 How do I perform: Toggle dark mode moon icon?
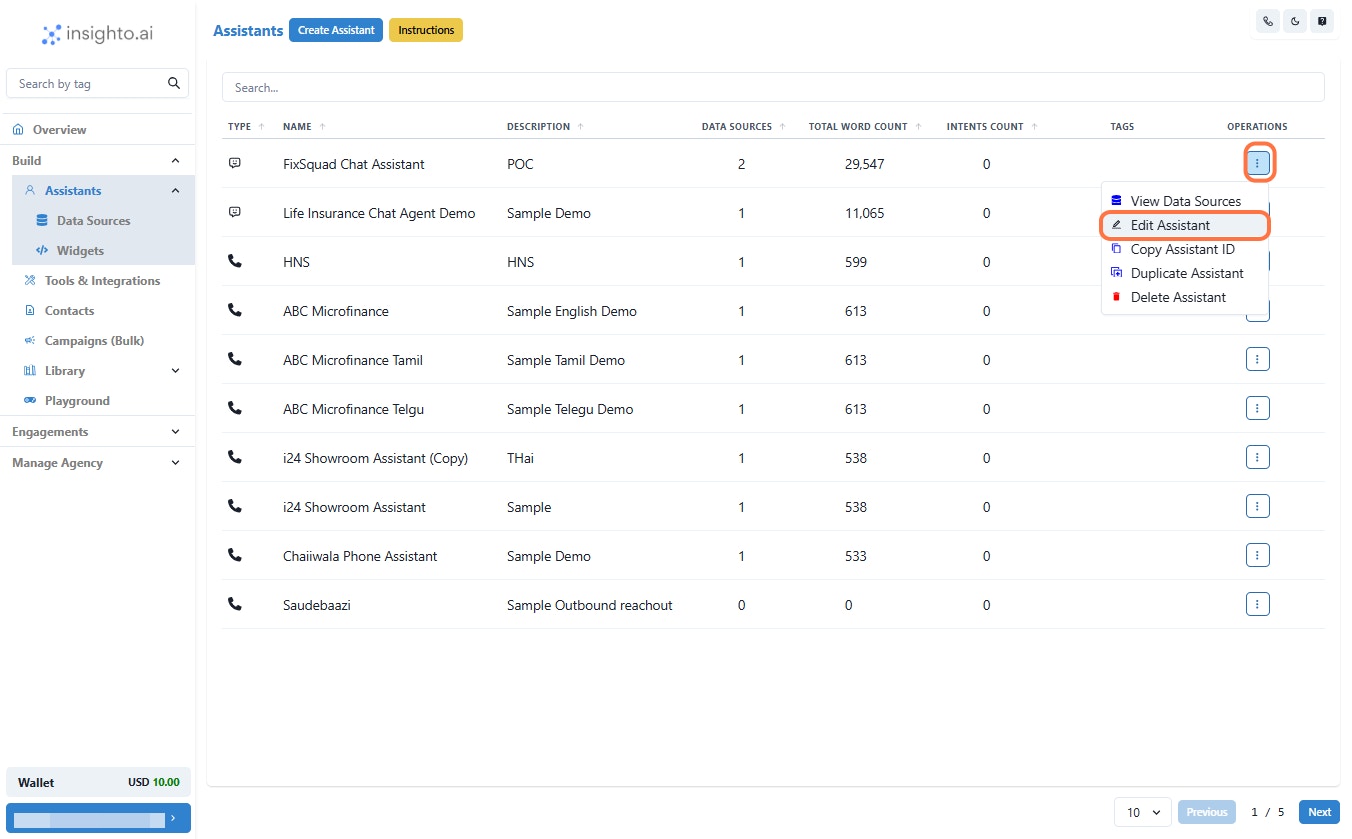(x=1295, y=21)
